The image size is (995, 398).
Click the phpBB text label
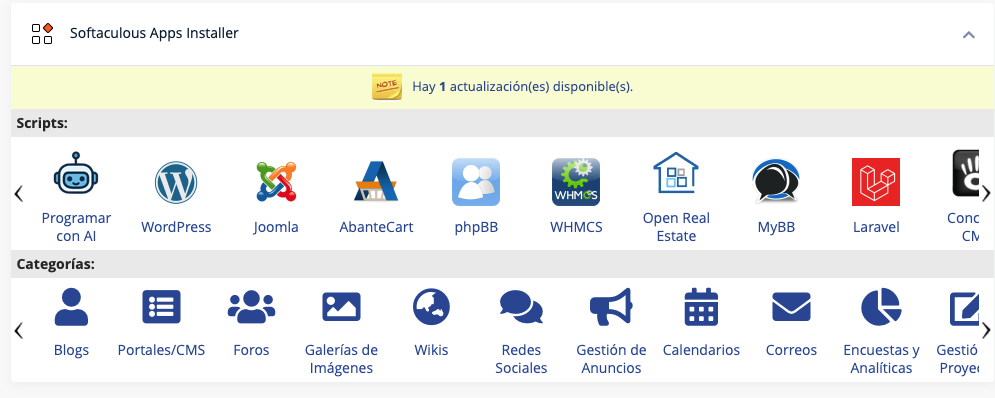tap(476, 227)
